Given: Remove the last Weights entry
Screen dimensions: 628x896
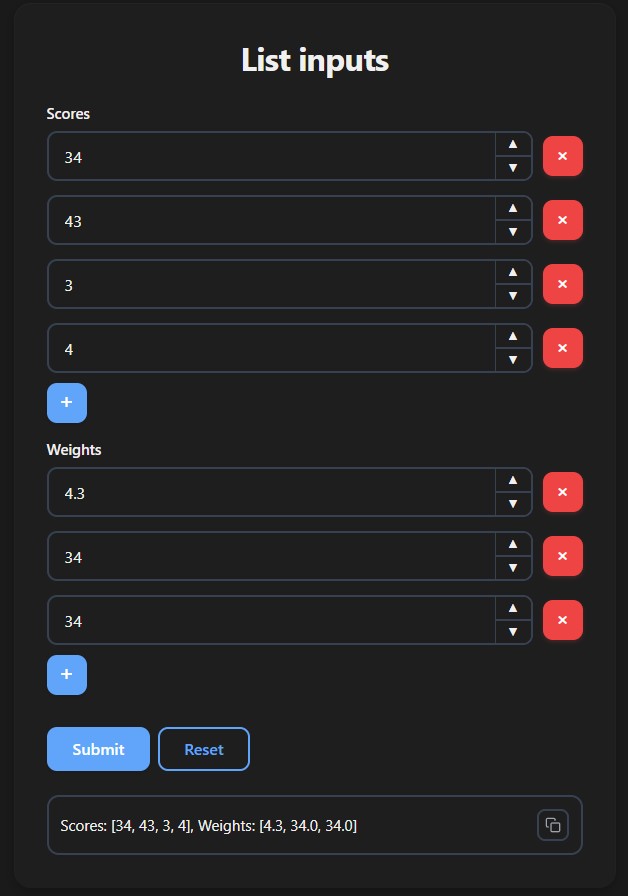Looking at the screenshot, I should pos(562,620).
